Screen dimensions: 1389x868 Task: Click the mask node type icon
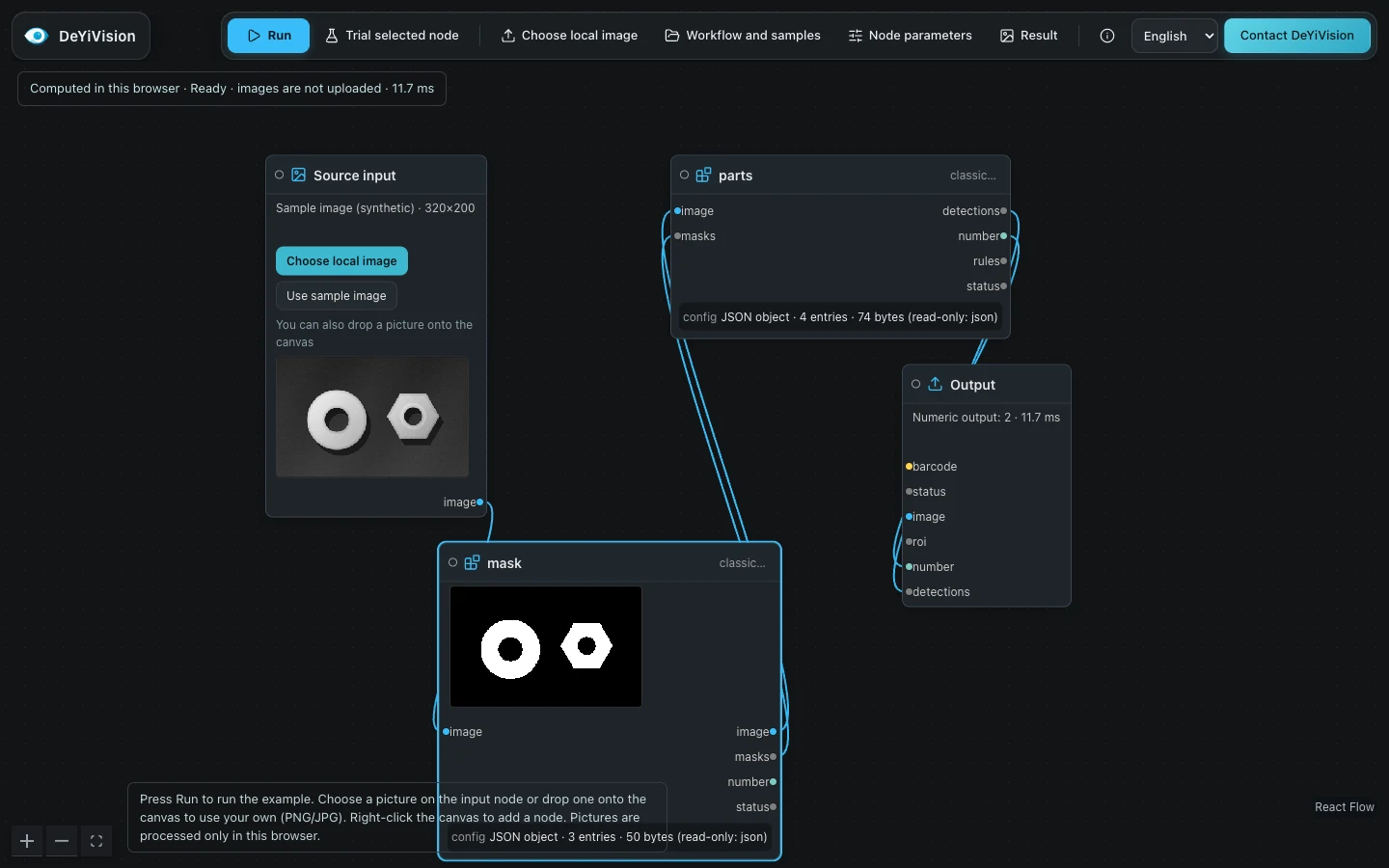[473, 562]
